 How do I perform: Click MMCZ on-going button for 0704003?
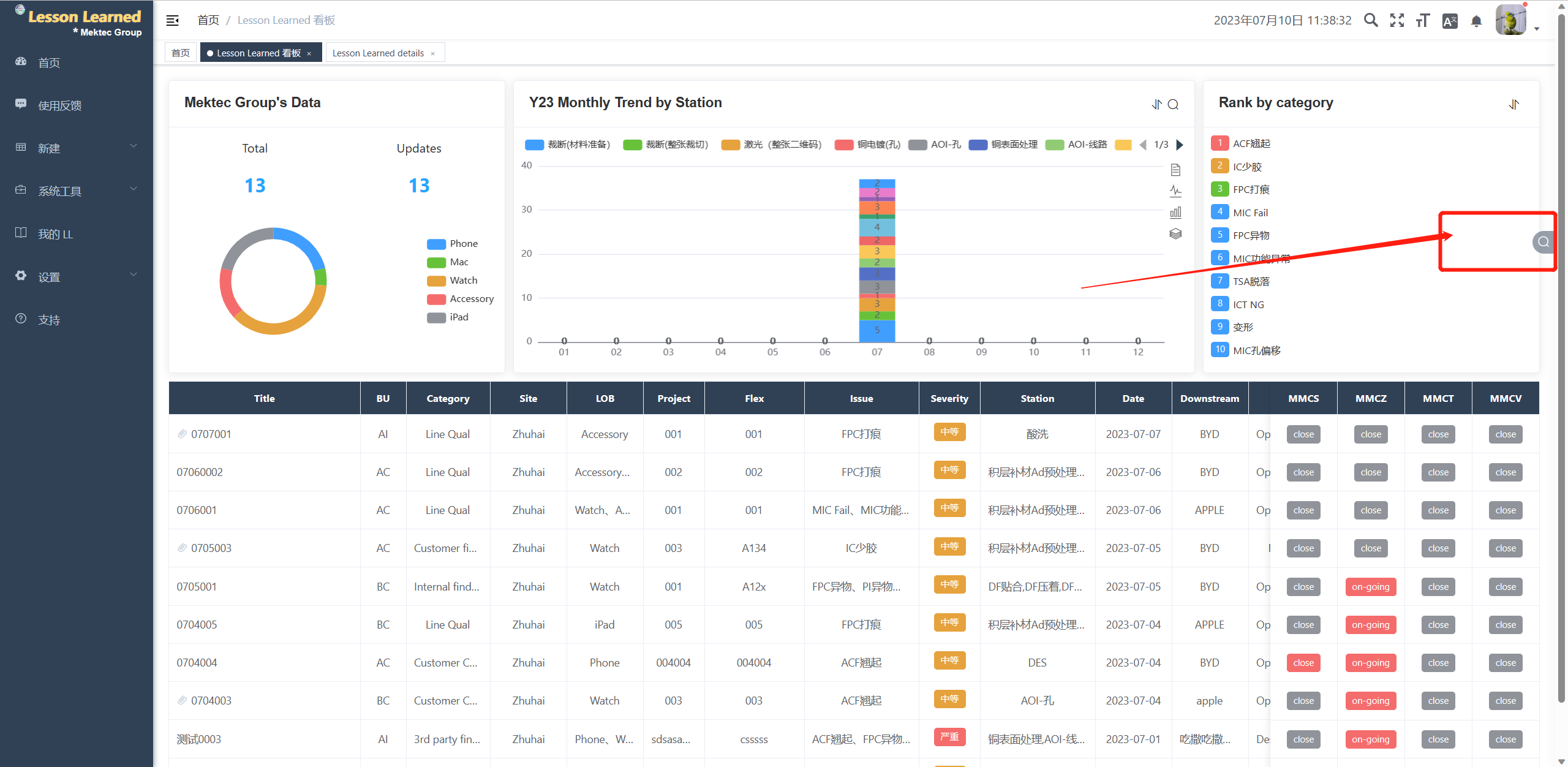[x=1371, y=701]
